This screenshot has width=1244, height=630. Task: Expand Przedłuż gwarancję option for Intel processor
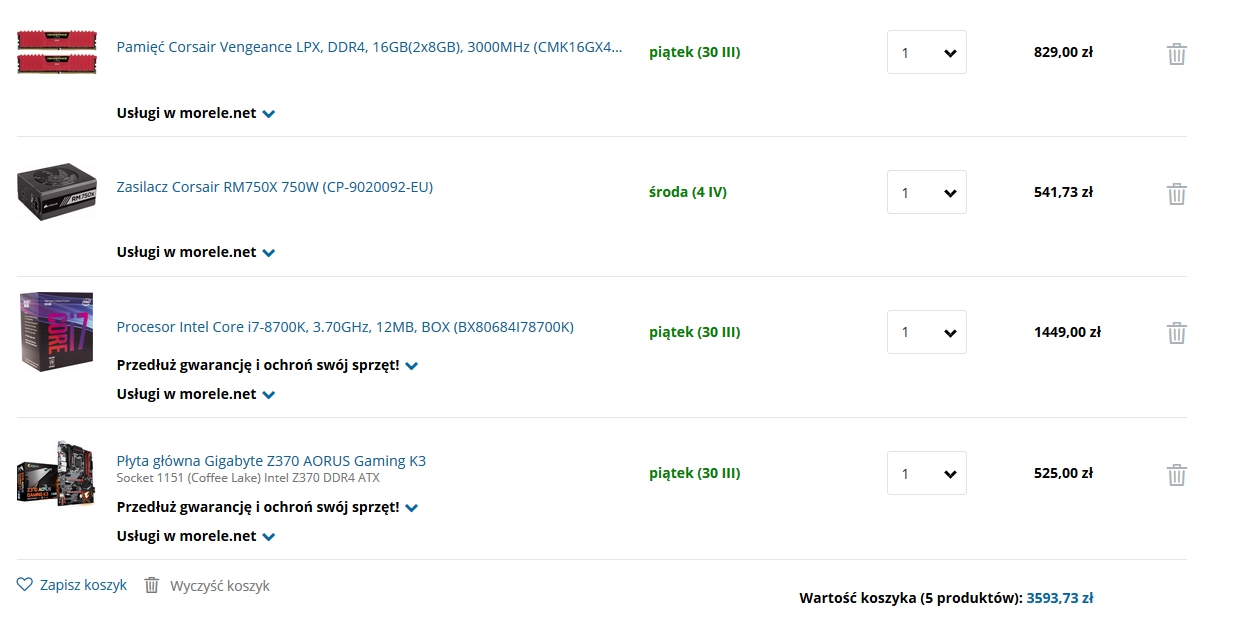point(267,365)
